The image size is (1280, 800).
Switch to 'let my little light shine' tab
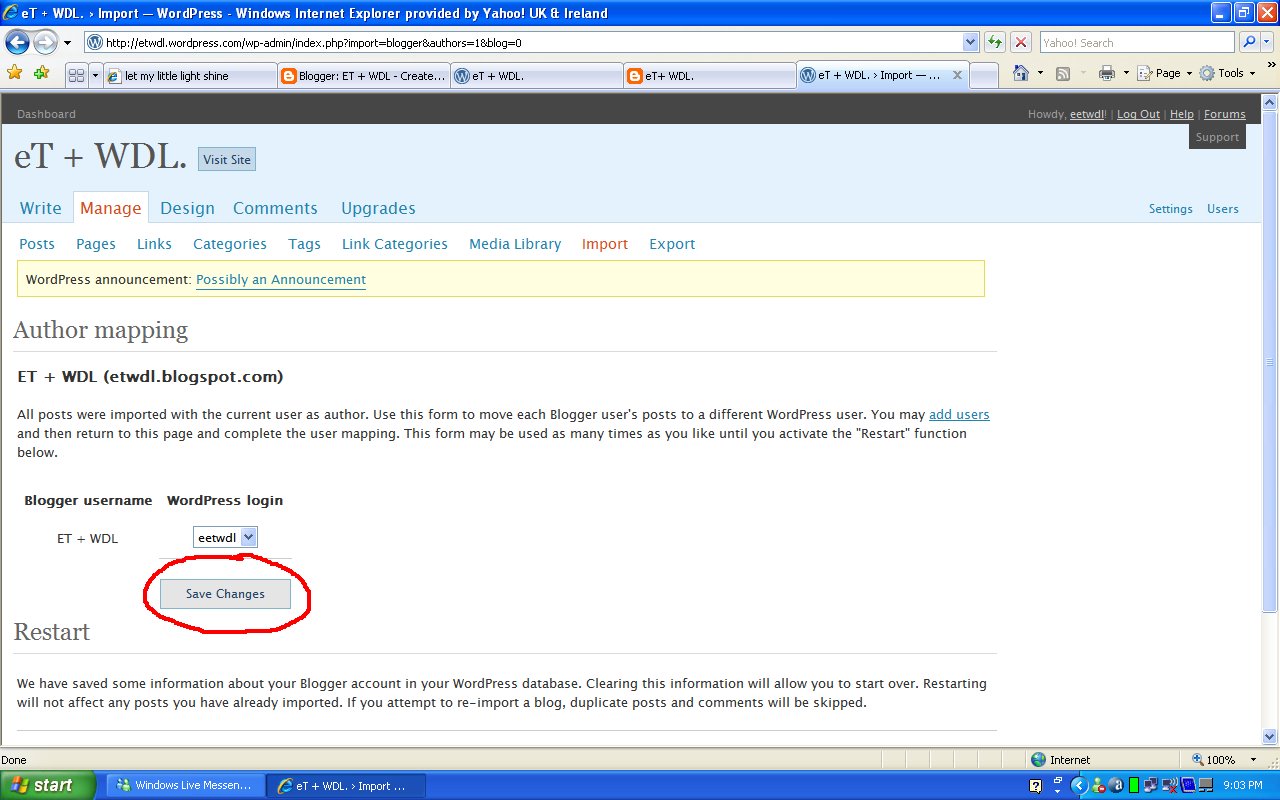pyautogui.click(x=190, y=76)
